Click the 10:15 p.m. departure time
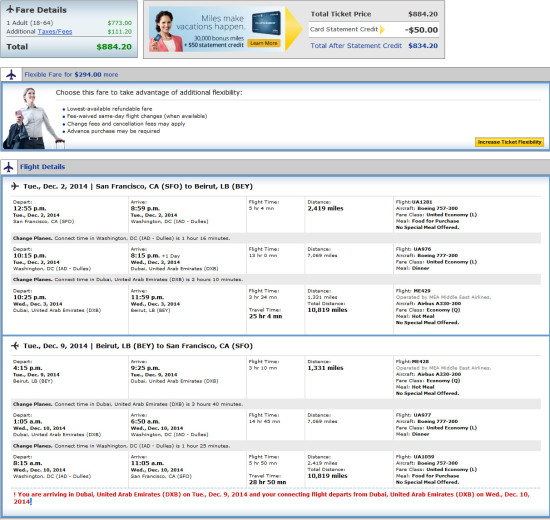550x520 pixels. 29,256
